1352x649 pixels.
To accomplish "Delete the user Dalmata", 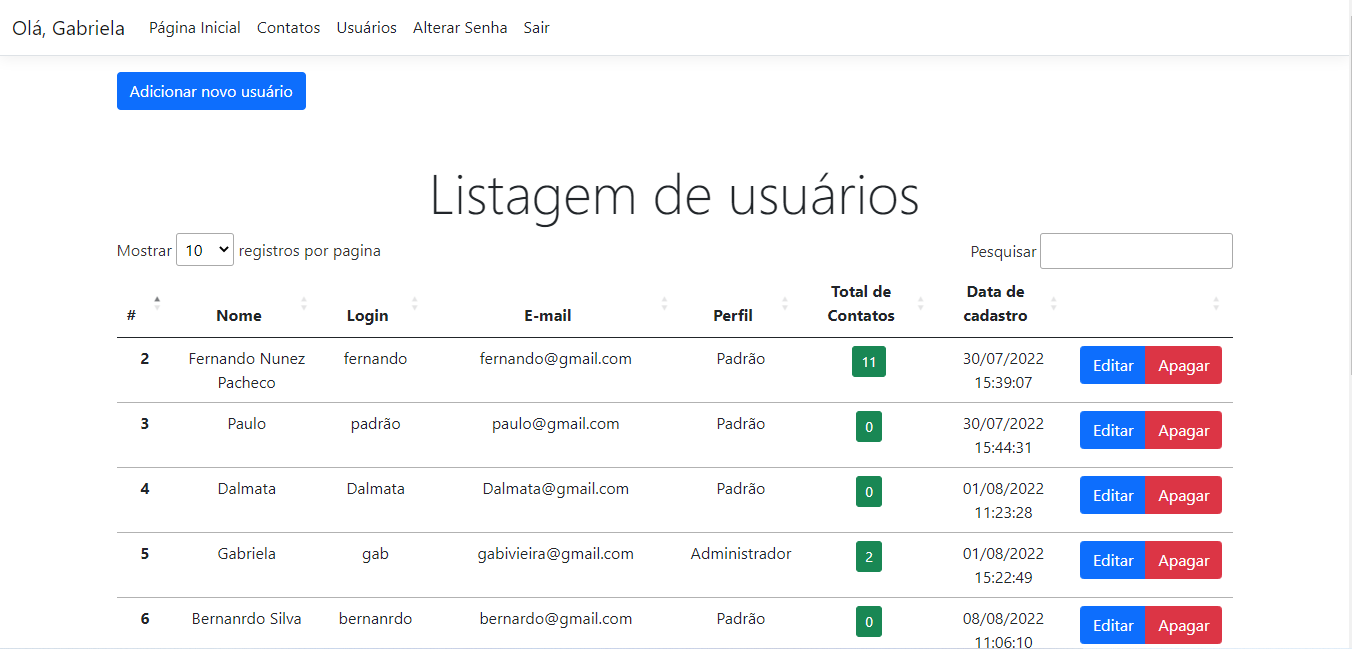I will point(1183,495).
